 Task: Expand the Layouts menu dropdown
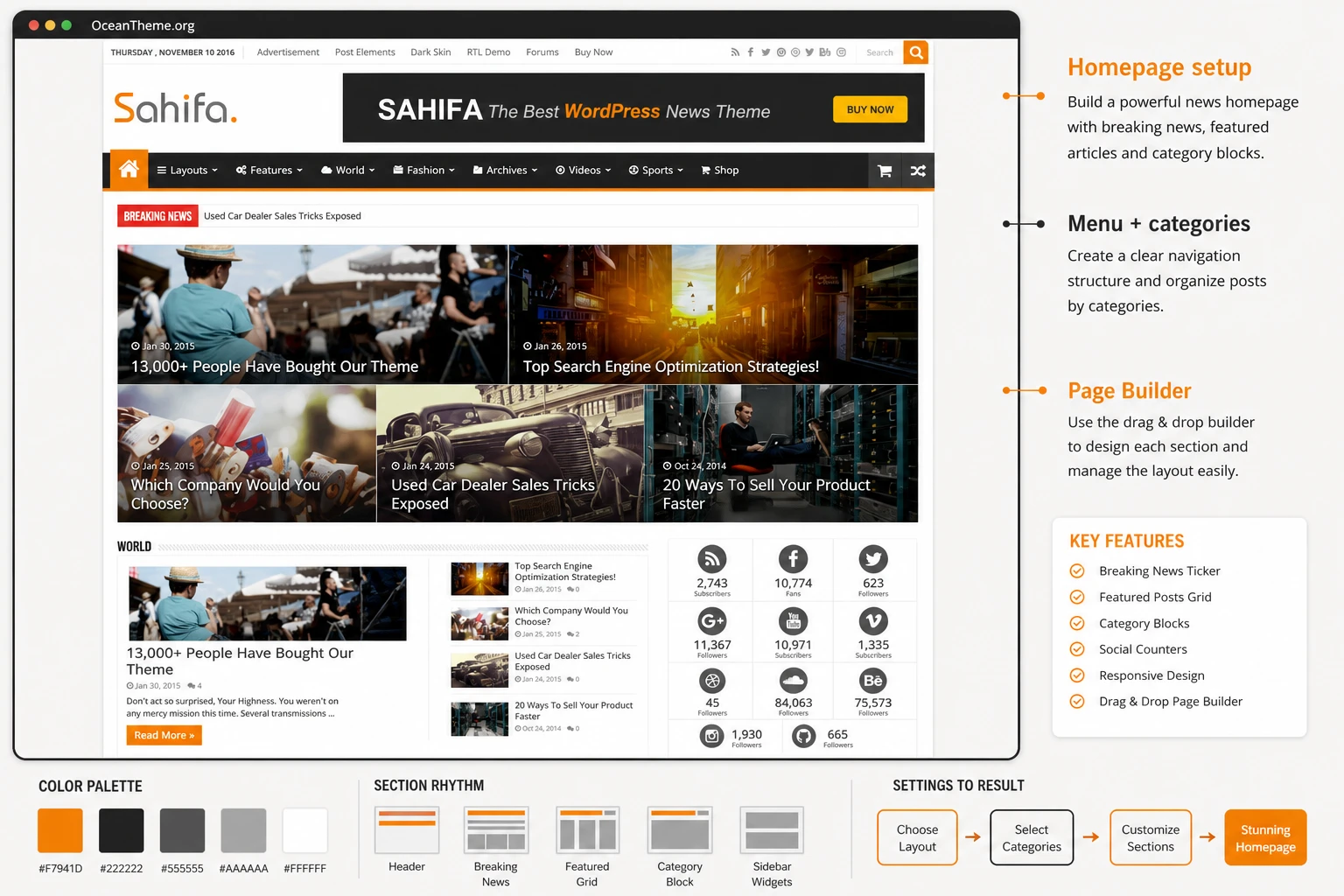point(187,171)
